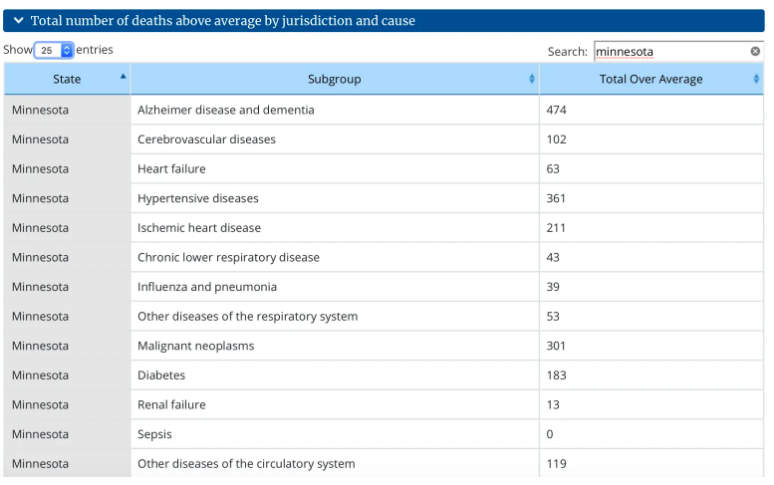774x485 pixels.
Task: Select the Cerebrovascular diseases row
Action: tap(384, 139)
